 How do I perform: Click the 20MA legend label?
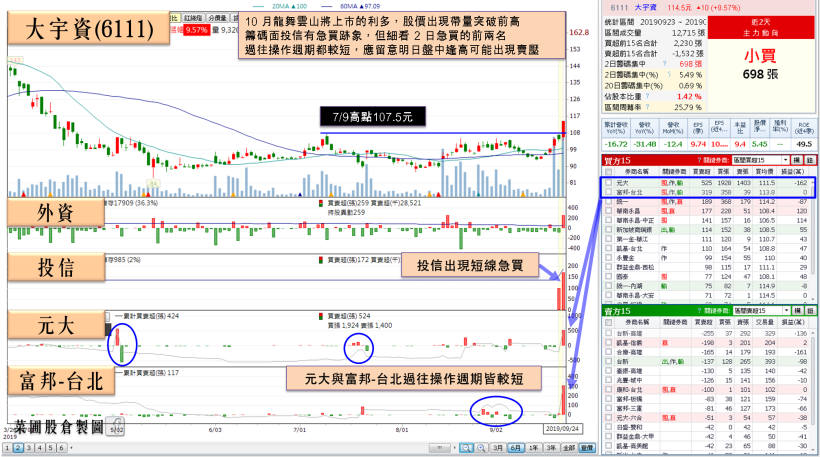coord(289,6)
